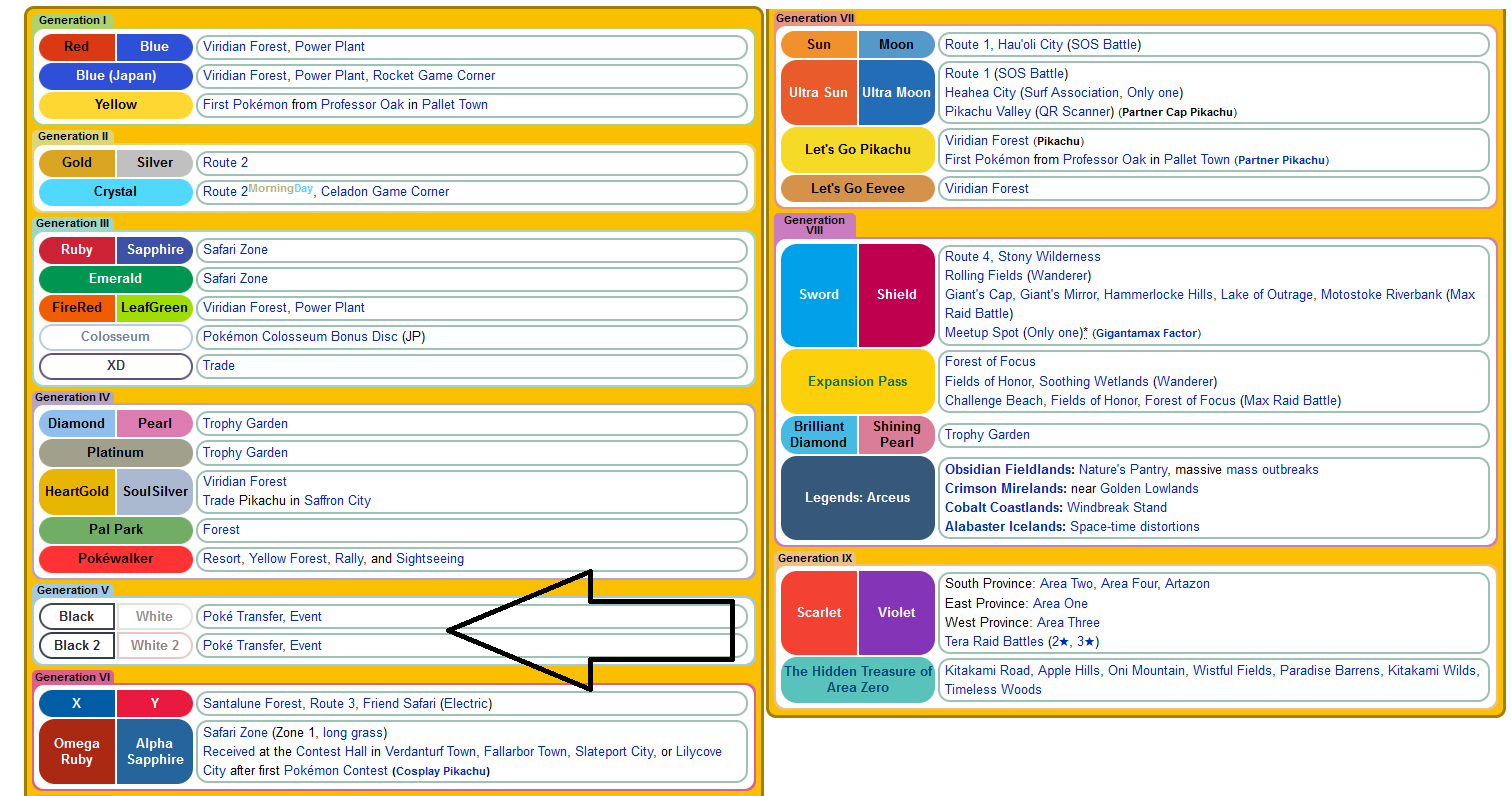Open the Friend Safari link
Viewport: 1511px width, 796px height.
(400, 704)
